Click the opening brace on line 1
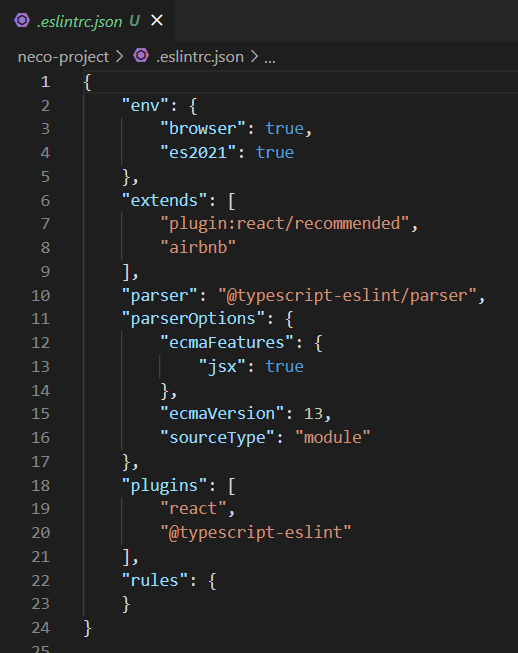This screenshot has height=653, width=518. 87,82
